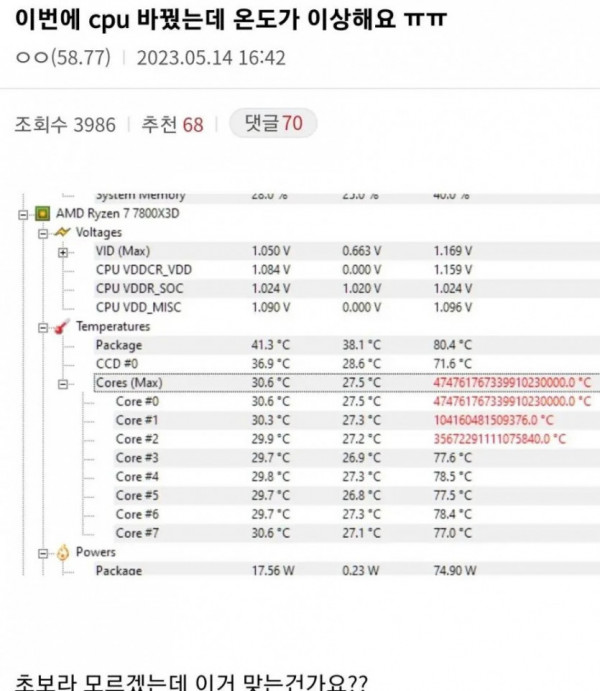Screen dimensions: 600x691
Task: Collapse the Temperatures section
Action: (43, 328)
